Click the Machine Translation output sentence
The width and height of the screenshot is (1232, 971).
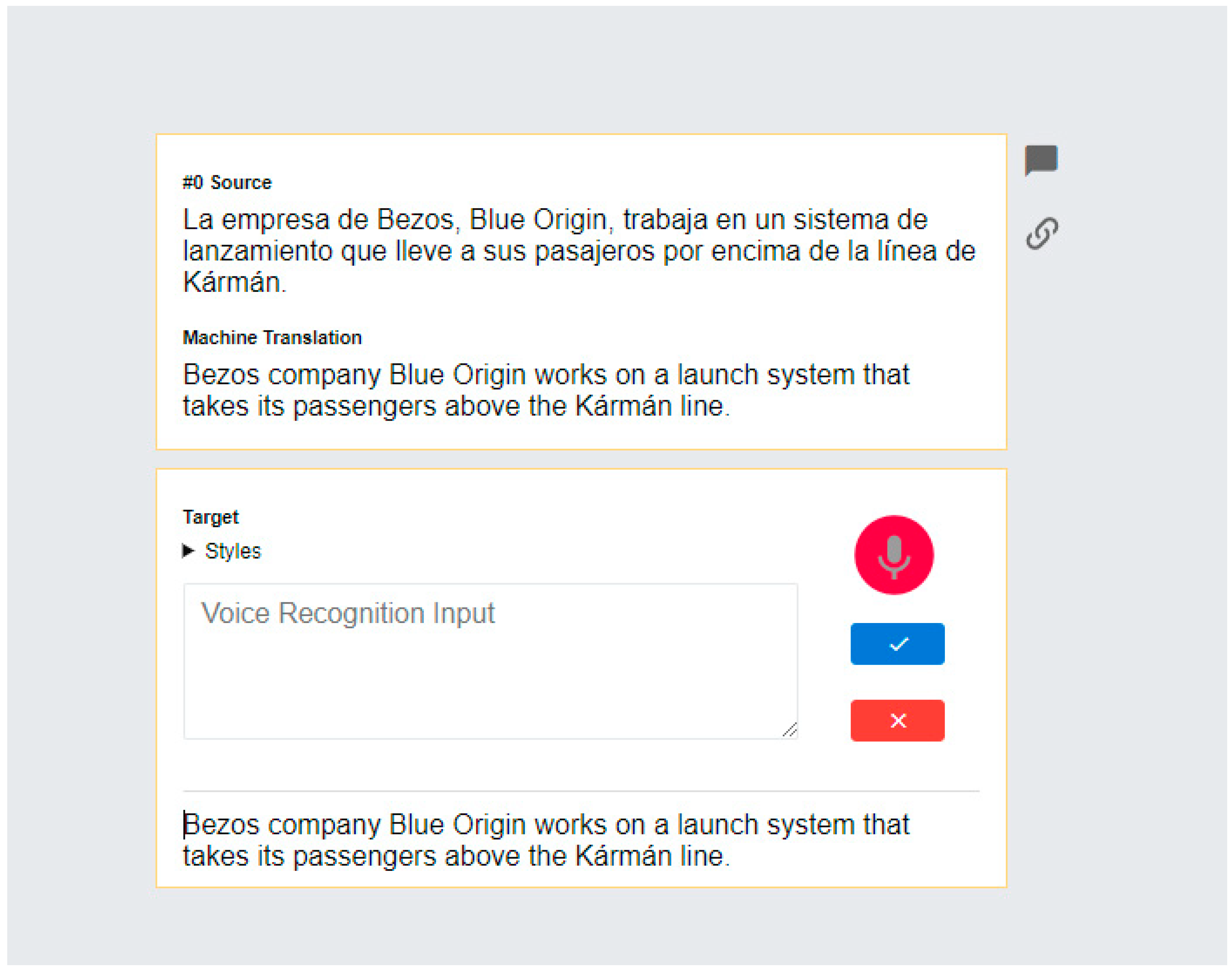tap(546, 390)
